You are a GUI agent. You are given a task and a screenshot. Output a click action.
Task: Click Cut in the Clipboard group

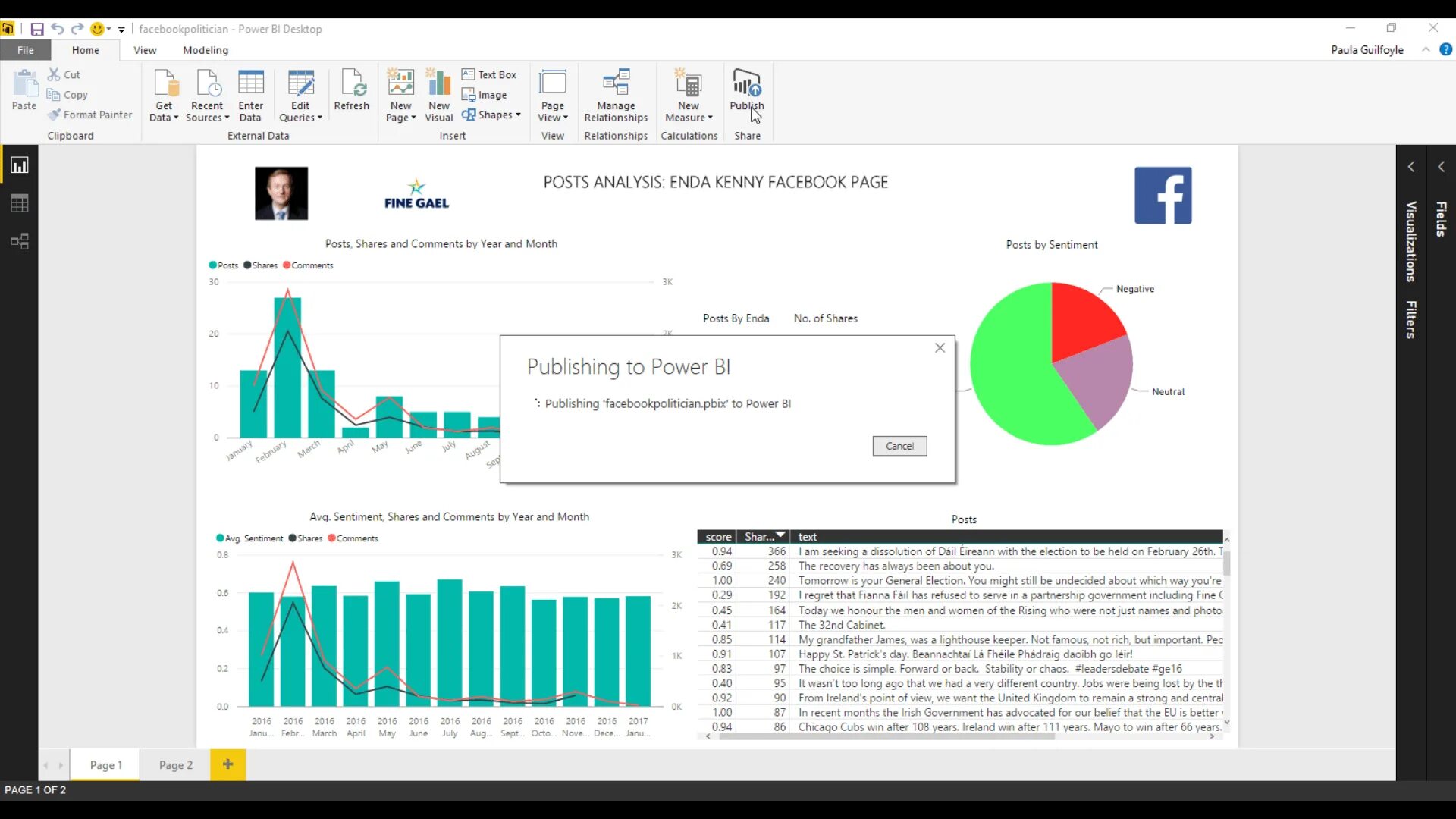[64, 74]
